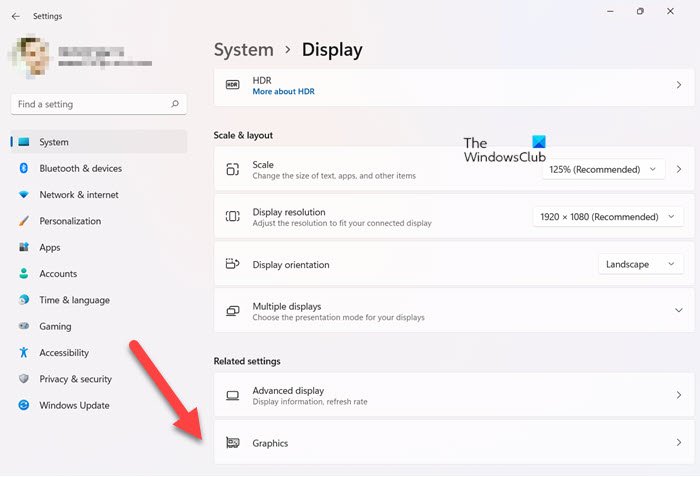The image size is (700, 477).
Task: Click the Gaming controller icon
Action: 24,326
